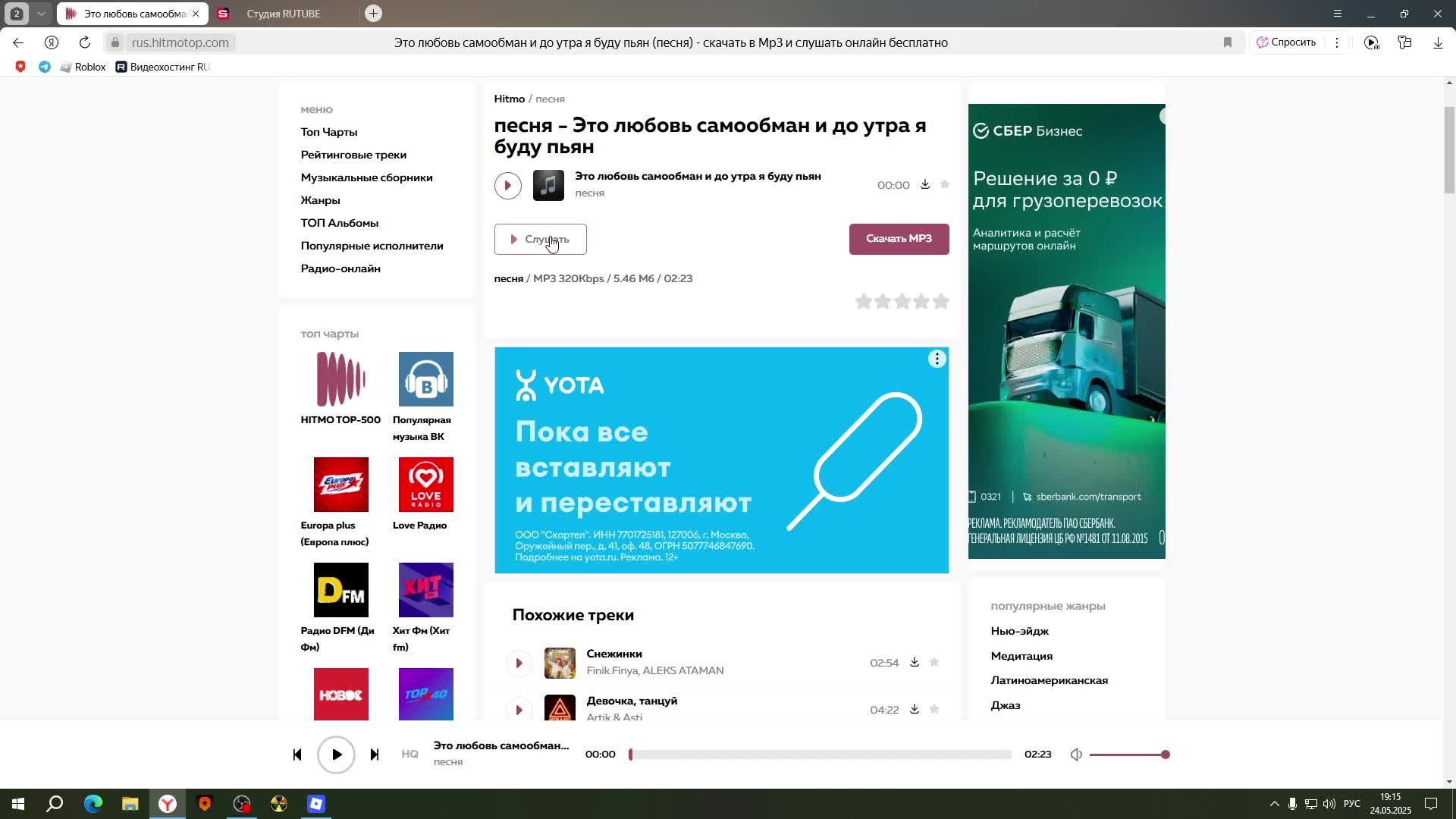Open Нью-эйдж genre link
The image size is (1456, 819).
[x=1020, y=631]
